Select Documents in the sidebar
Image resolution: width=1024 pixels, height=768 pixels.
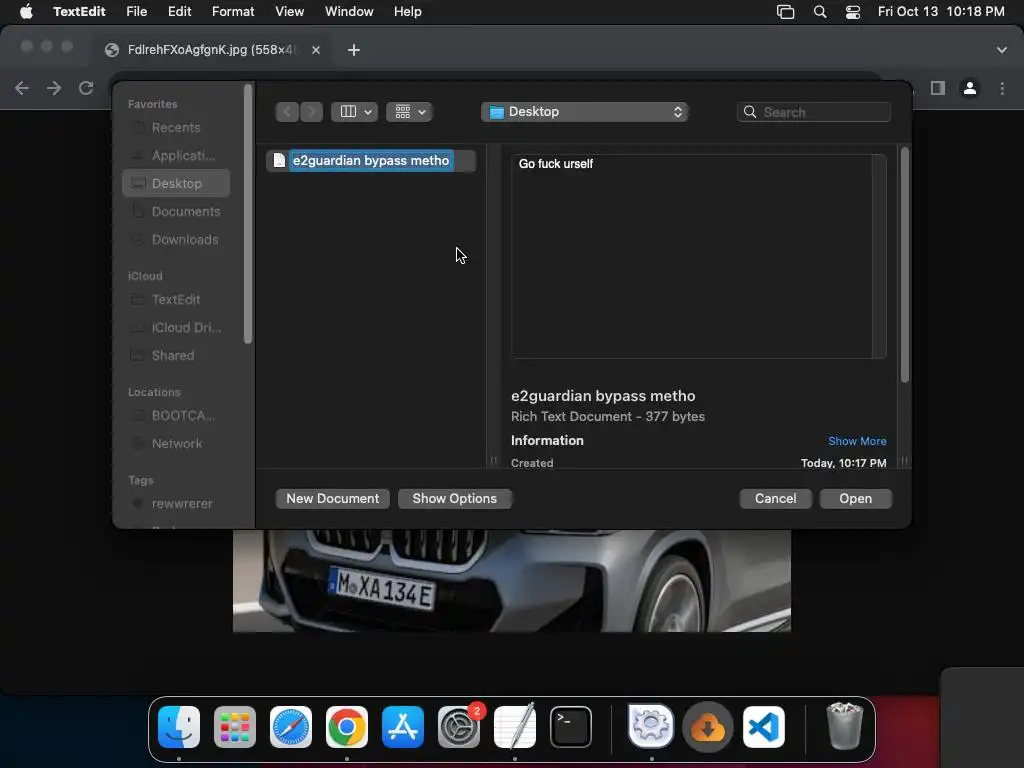click(176, 212)
